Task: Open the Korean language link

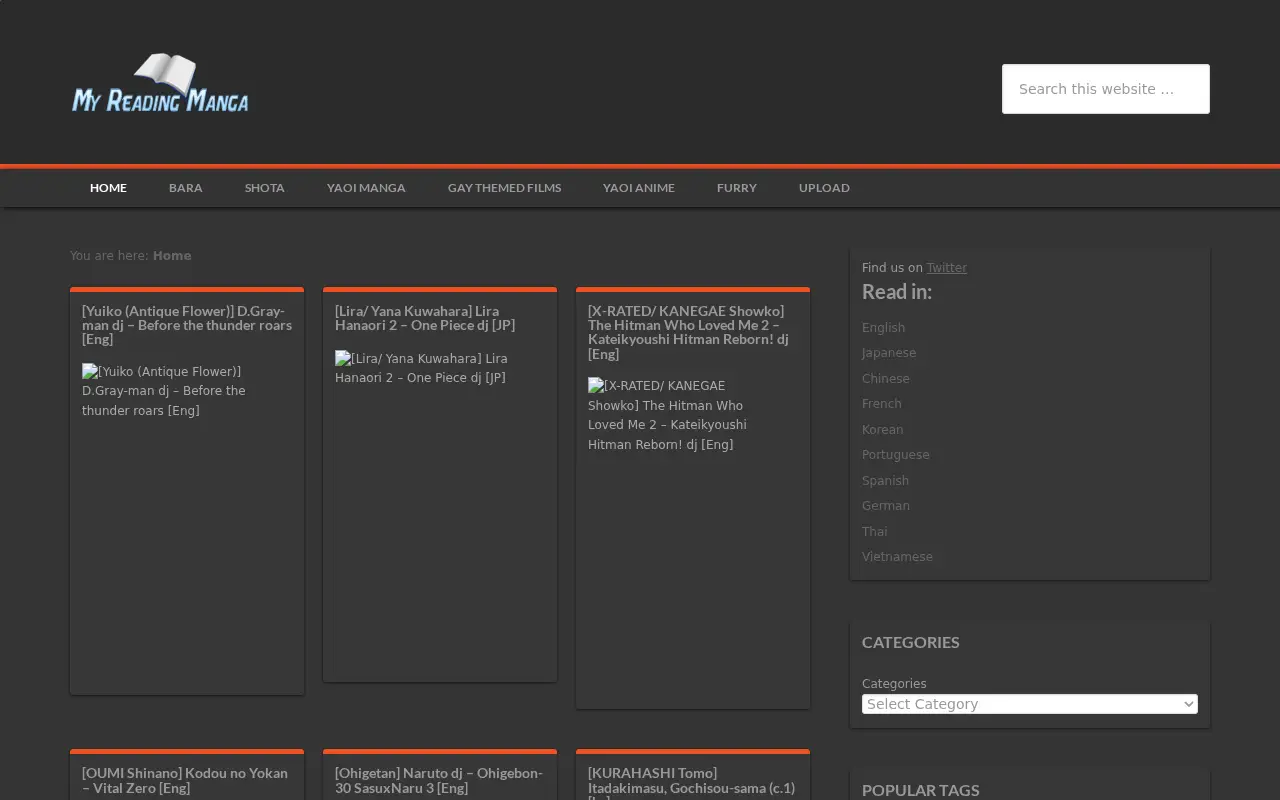Action: [883, 430]
